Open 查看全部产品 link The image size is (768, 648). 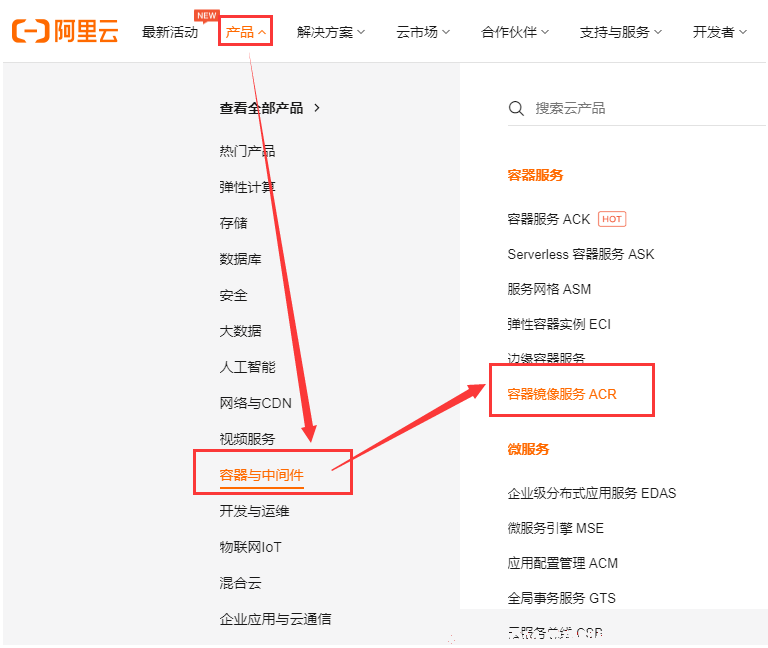click(x=262, y=108)
